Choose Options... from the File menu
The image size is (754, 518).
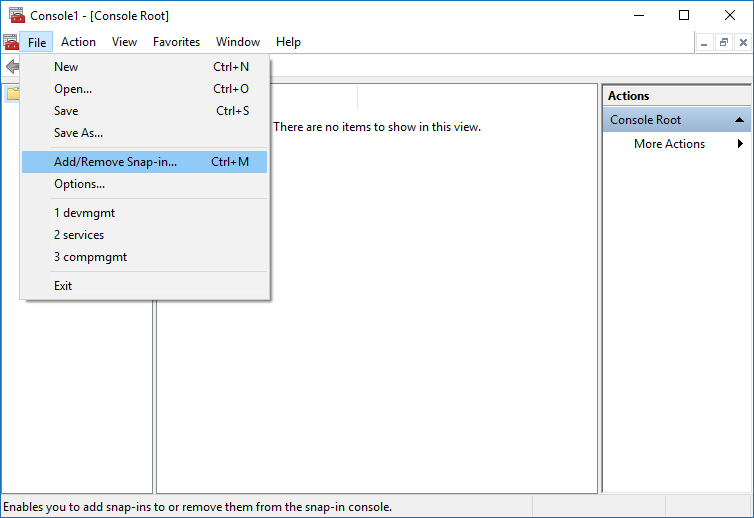click(x=144, y=184)
